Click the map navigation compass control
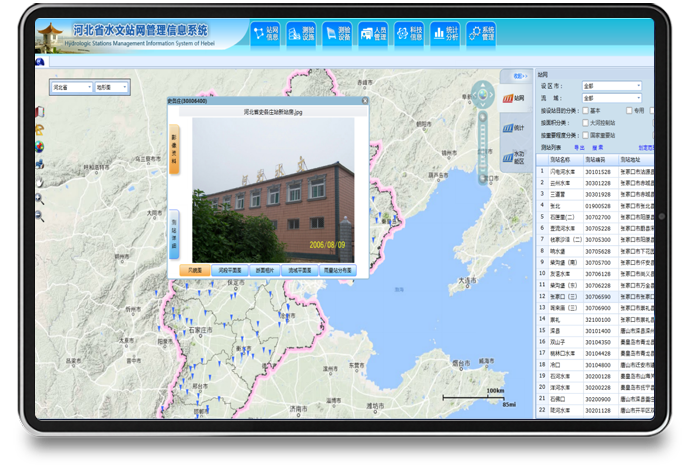 coord(484,96)
